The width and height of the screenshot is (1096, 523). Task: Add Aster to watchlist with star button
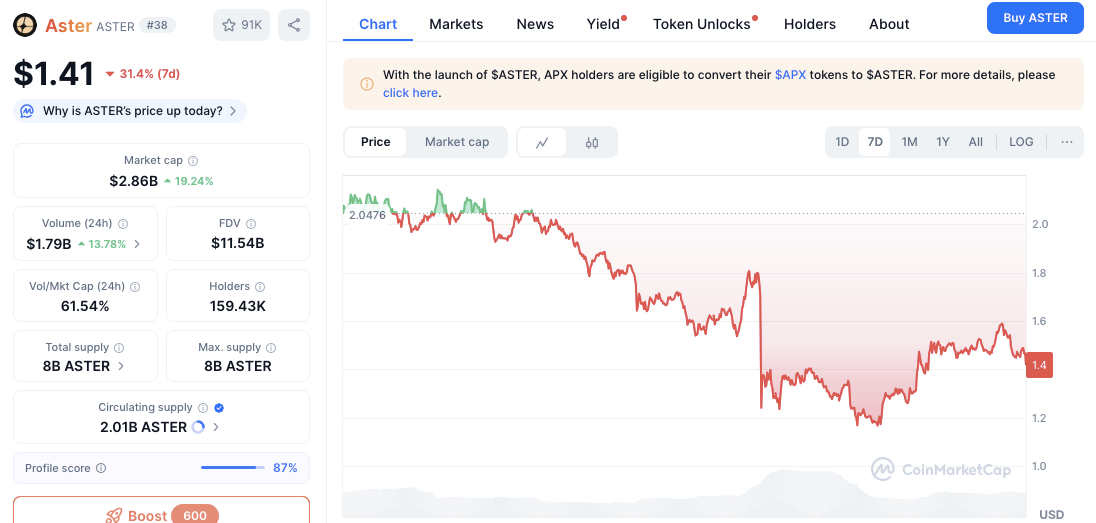pos(241,25)
